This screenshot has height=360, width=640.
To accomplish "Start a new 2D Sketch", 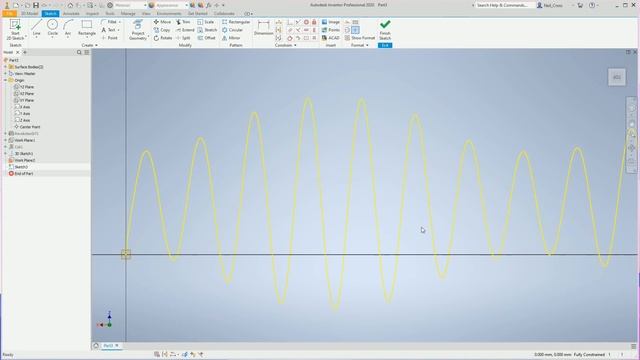I will click(16, 29).
